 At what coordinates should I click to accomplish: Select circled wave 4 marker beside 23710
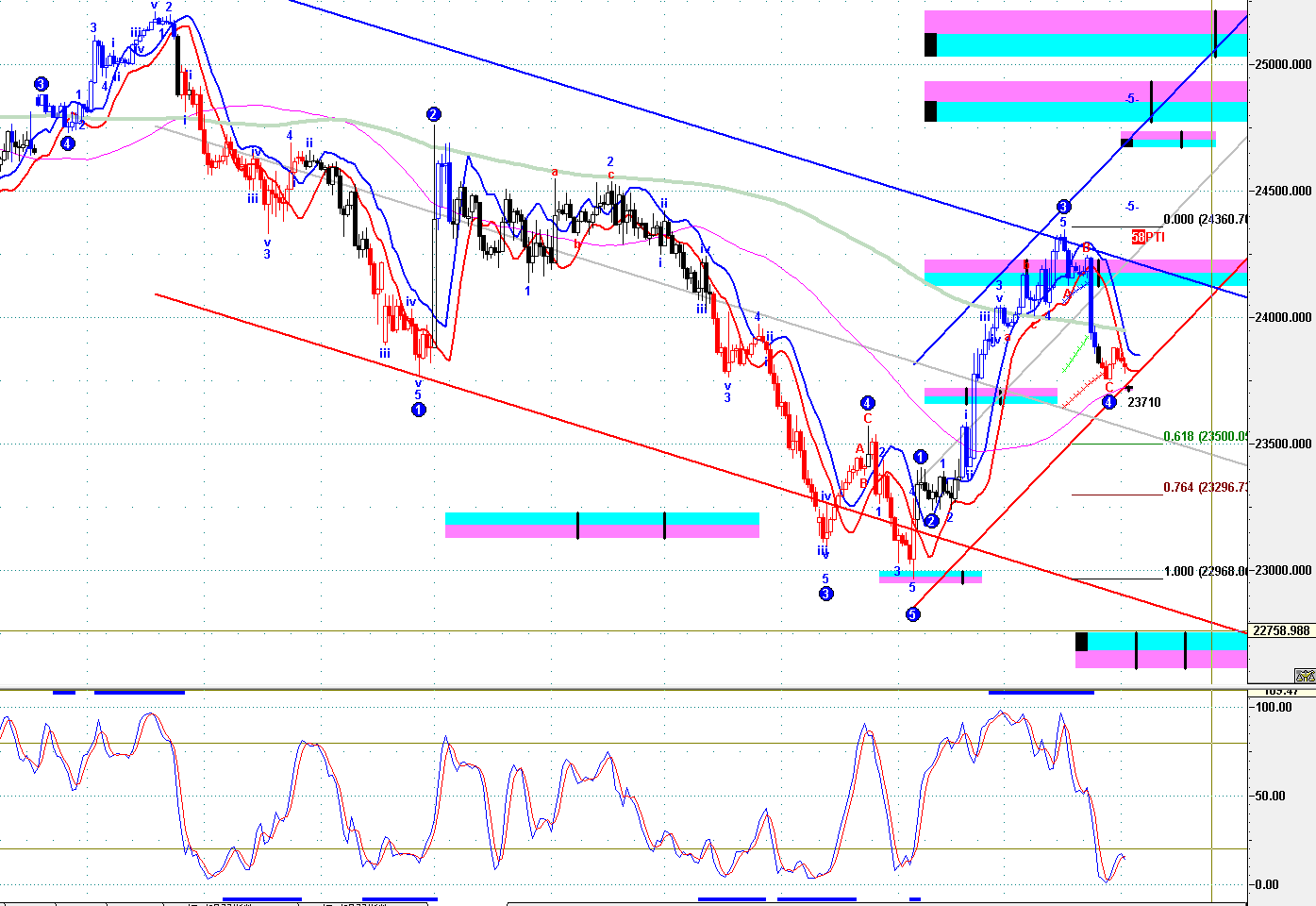pyautogui.click(x=1109, y=402)
